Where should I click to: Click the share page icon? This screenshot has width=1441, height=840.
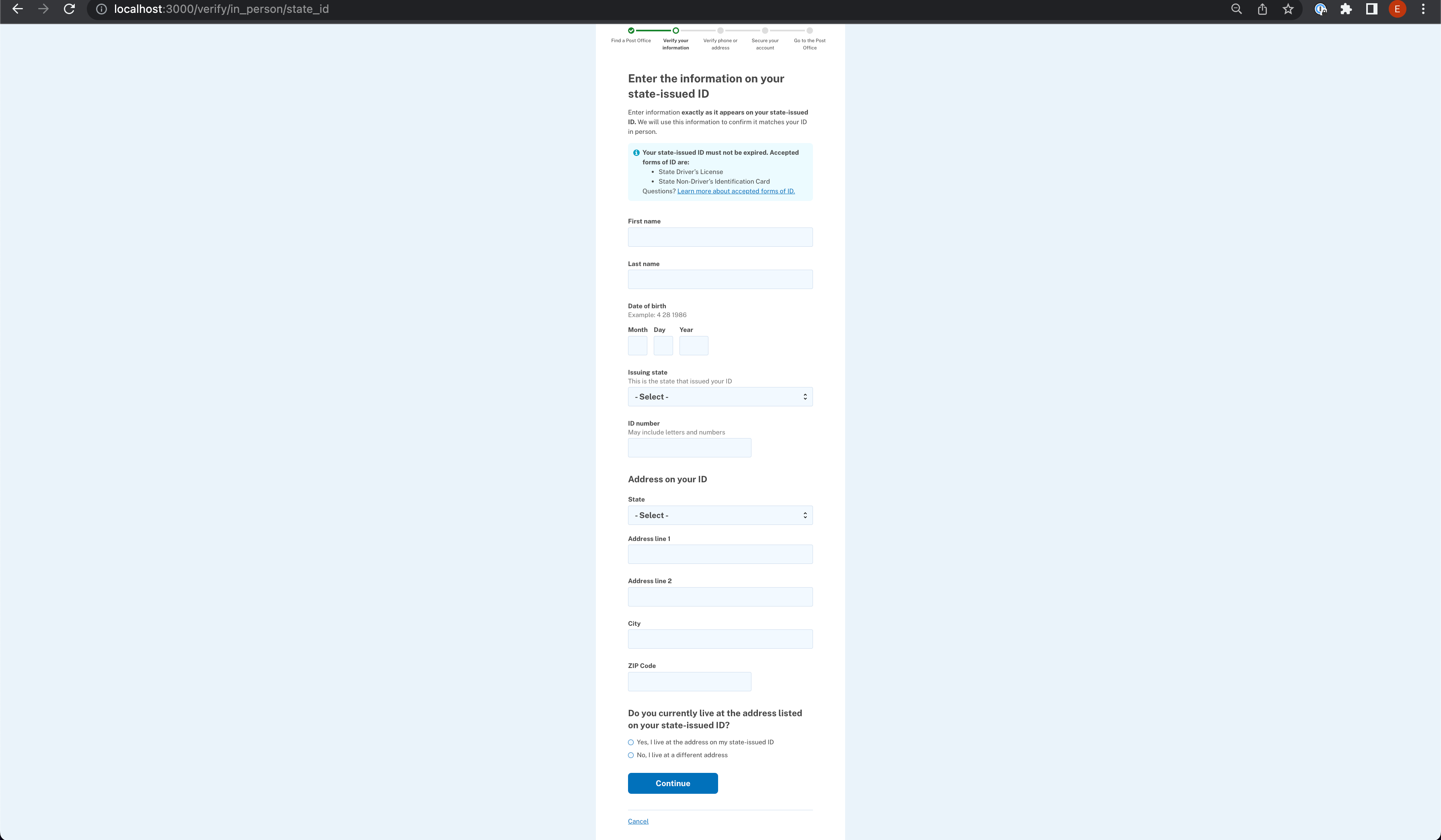(1262, 9)
